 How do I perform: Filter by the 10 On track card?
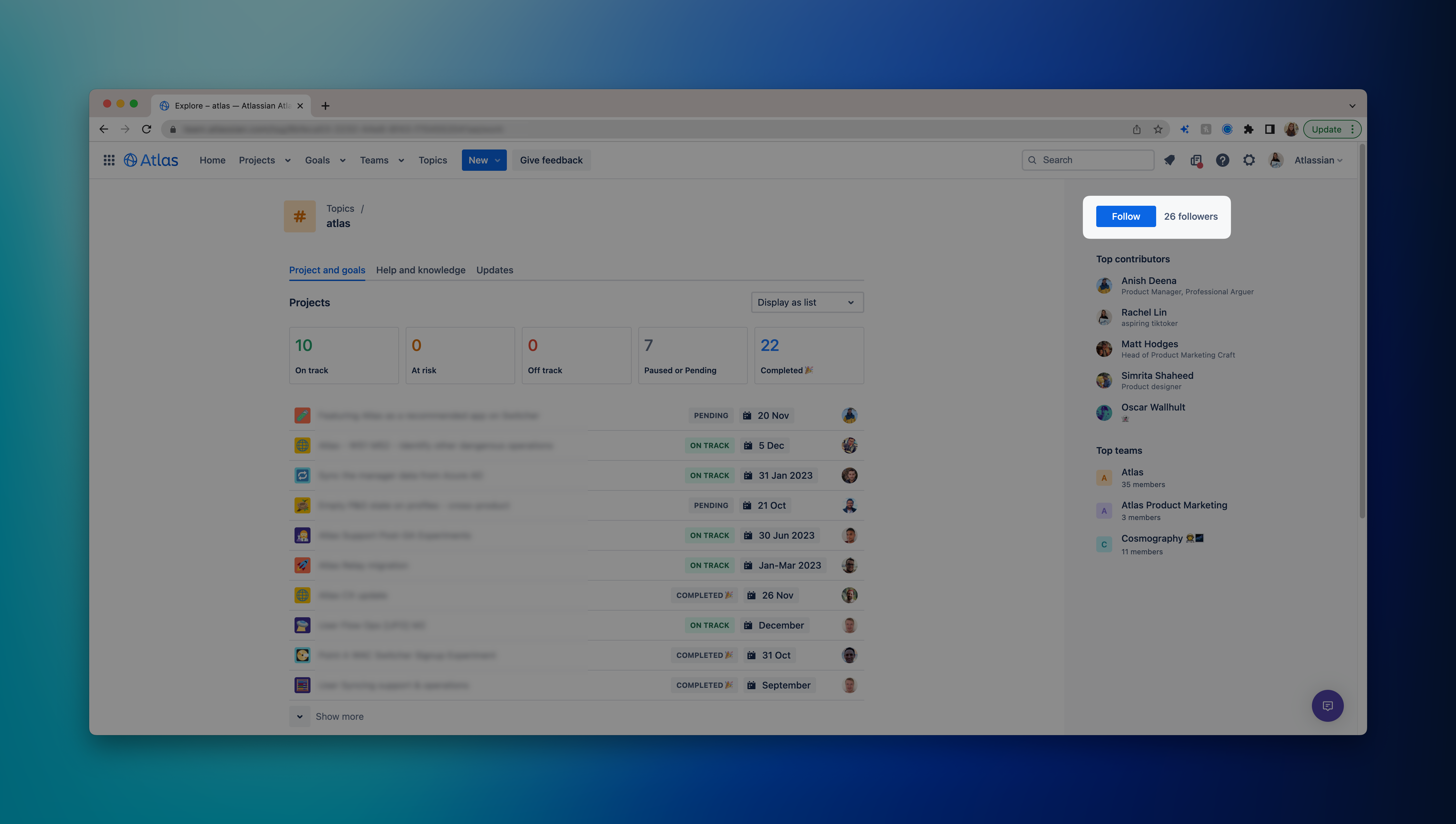344,356
